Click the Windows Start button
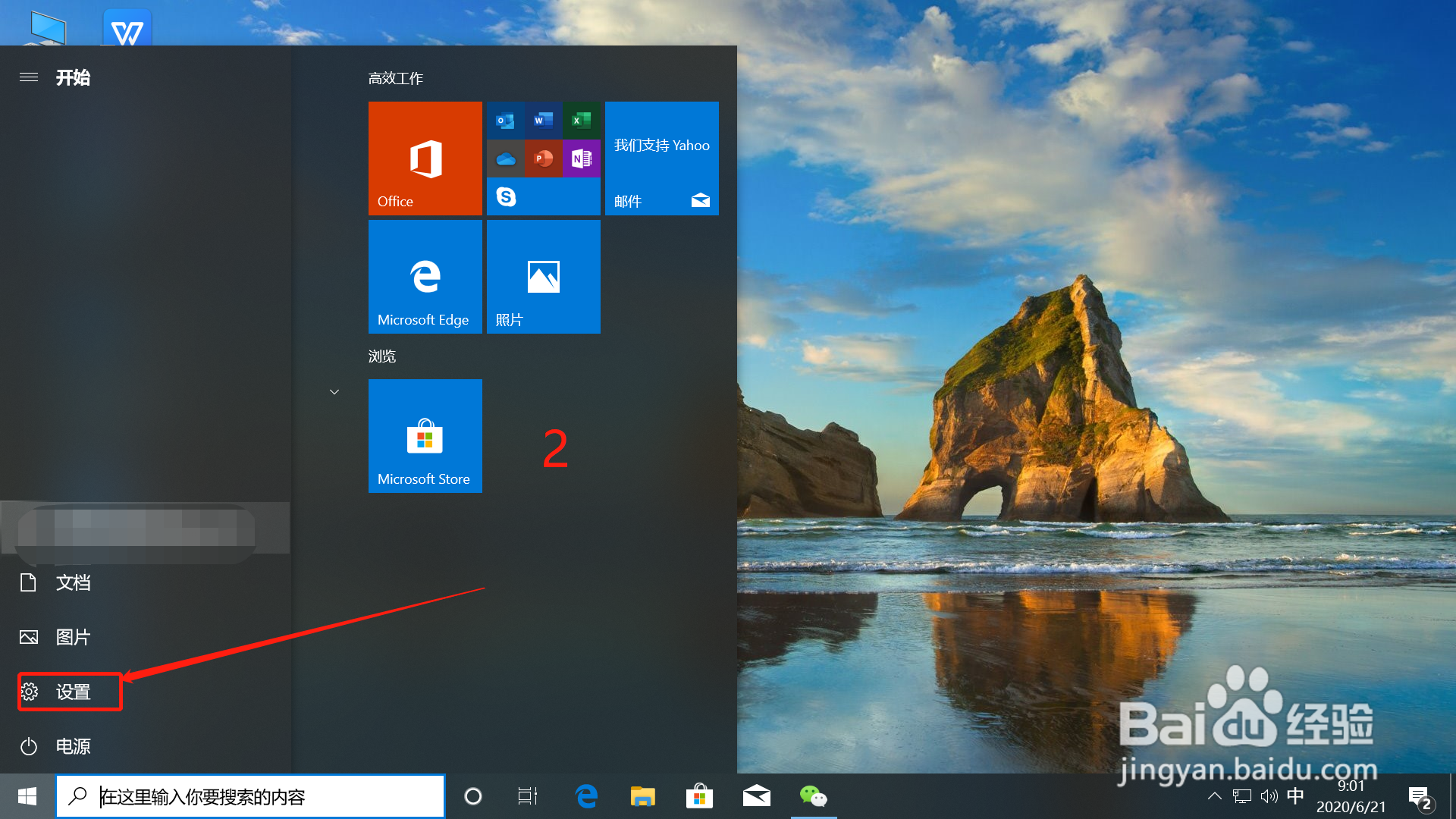Screen dimensions: 1456x819 click(x=27, y=796)
